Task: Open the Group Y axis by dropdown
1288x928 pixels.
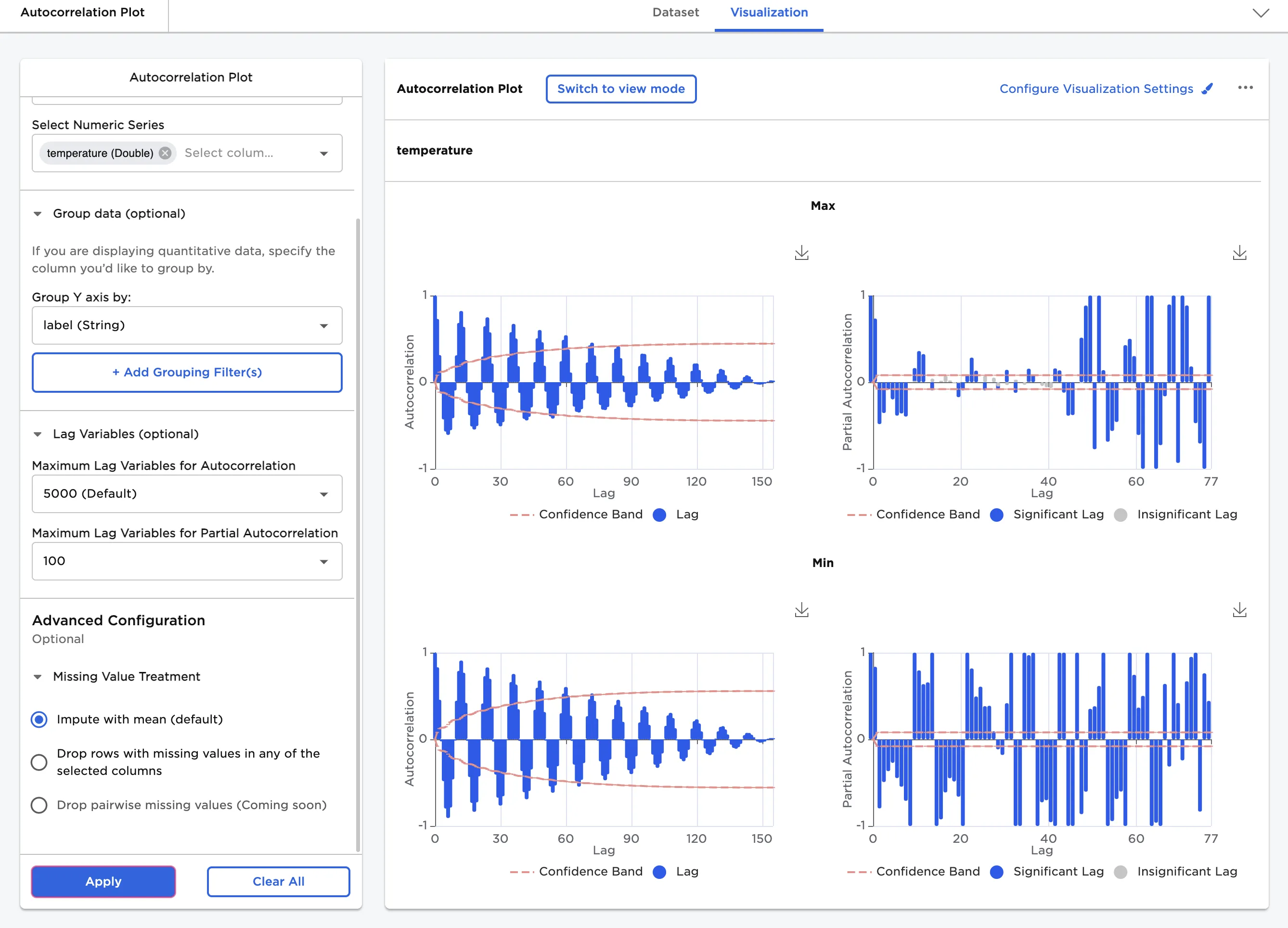Action: (x=187, y=325)
